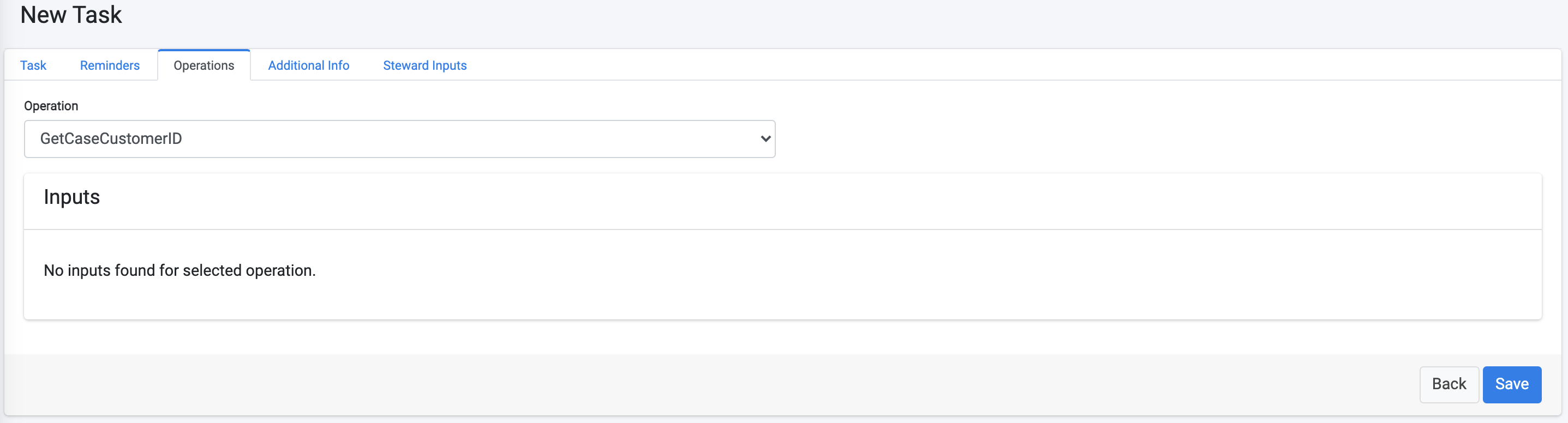Open the Reminders tab
The image size is (1568, 423).
coord(110,65)
